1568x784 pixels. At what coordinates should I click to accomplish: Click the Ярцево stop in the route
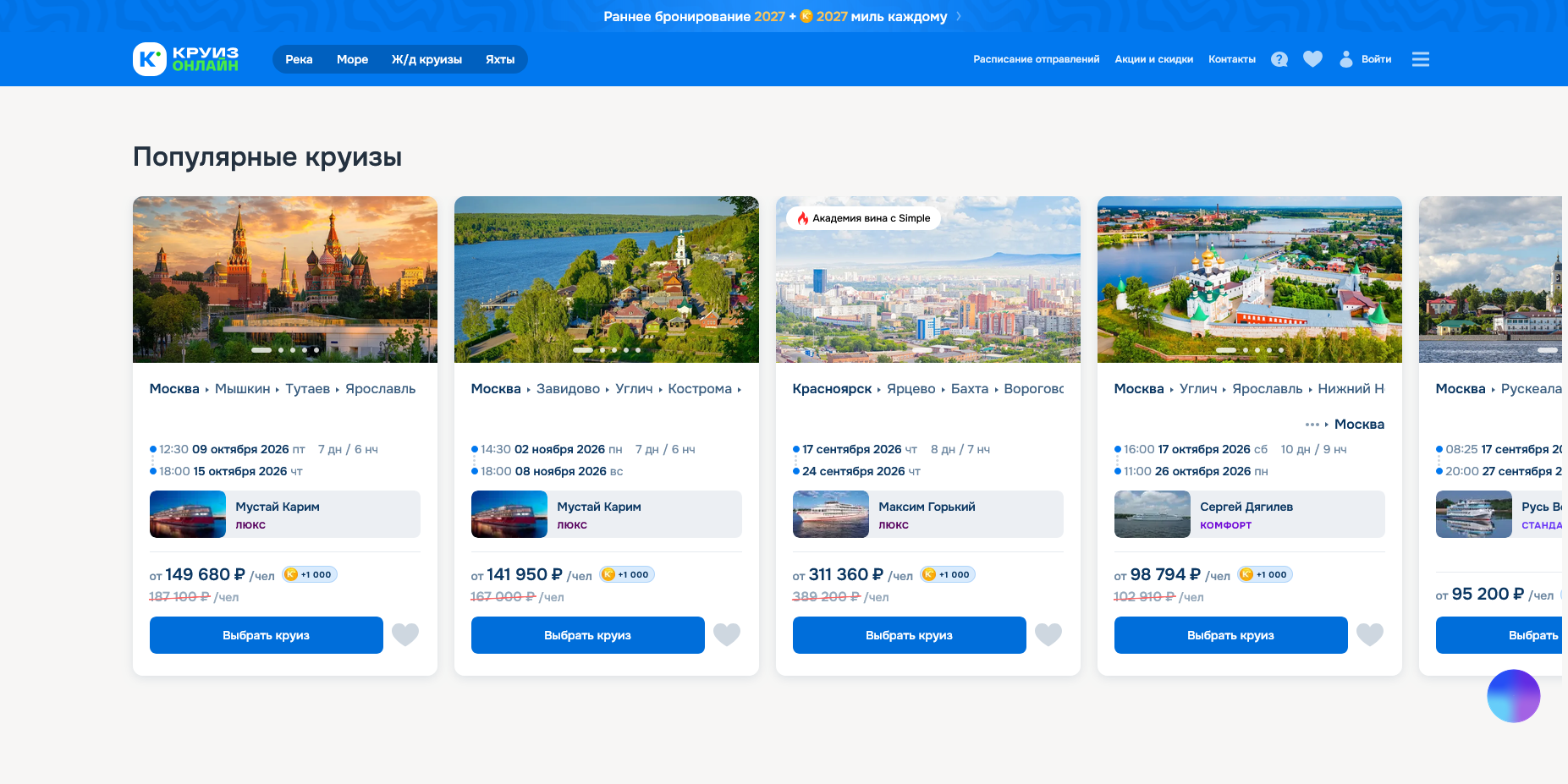click(911, 389)
